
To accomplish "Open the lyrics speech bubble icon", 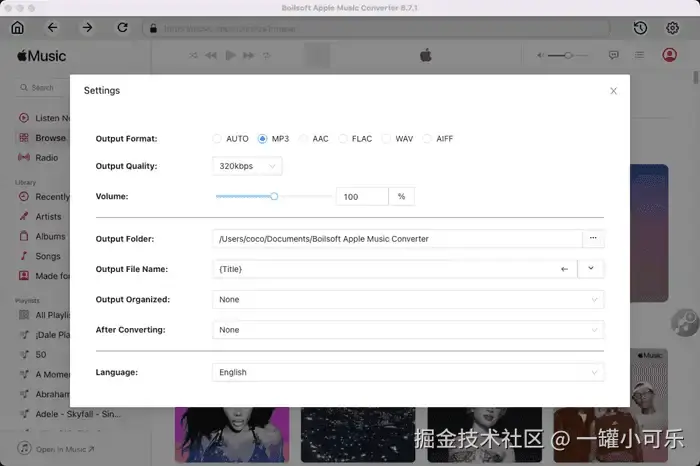I will tap(614, 55).
